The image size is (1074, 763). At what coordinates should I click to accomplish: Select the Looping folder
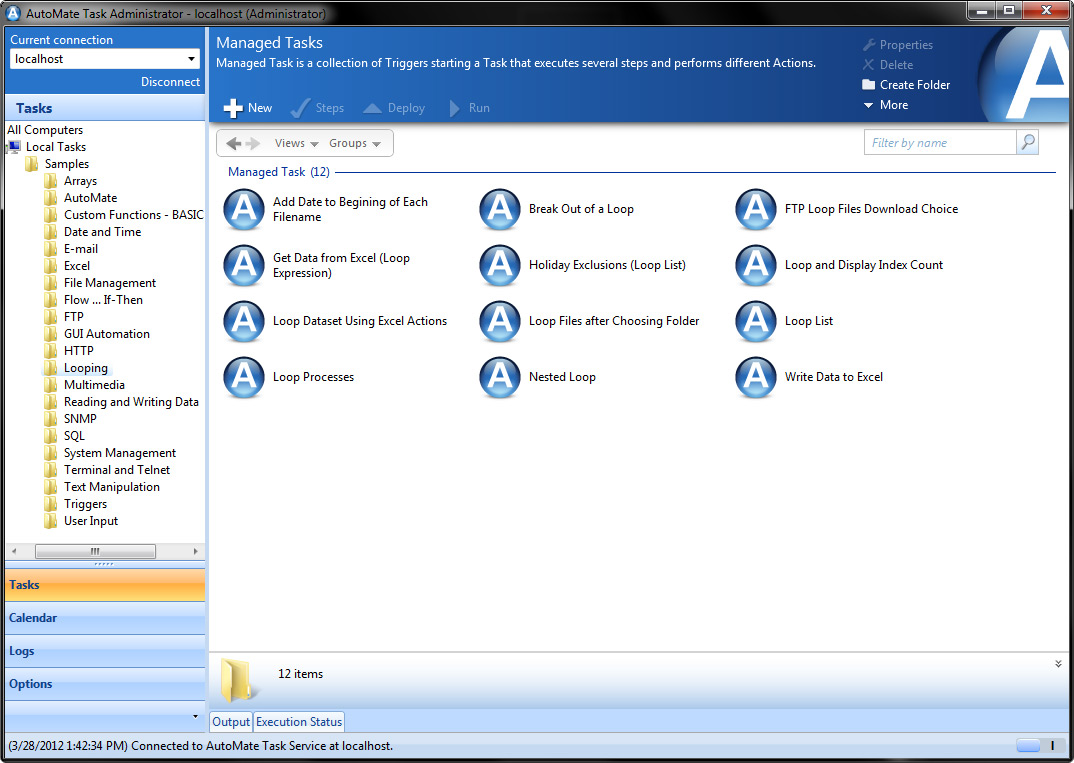click(x=86, y=368)
